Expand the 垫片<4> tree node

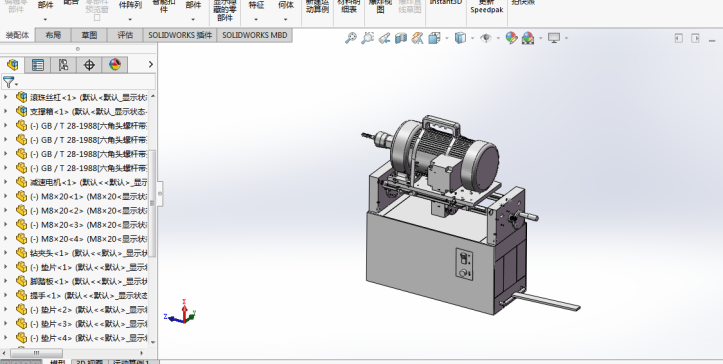pos(6,338)
